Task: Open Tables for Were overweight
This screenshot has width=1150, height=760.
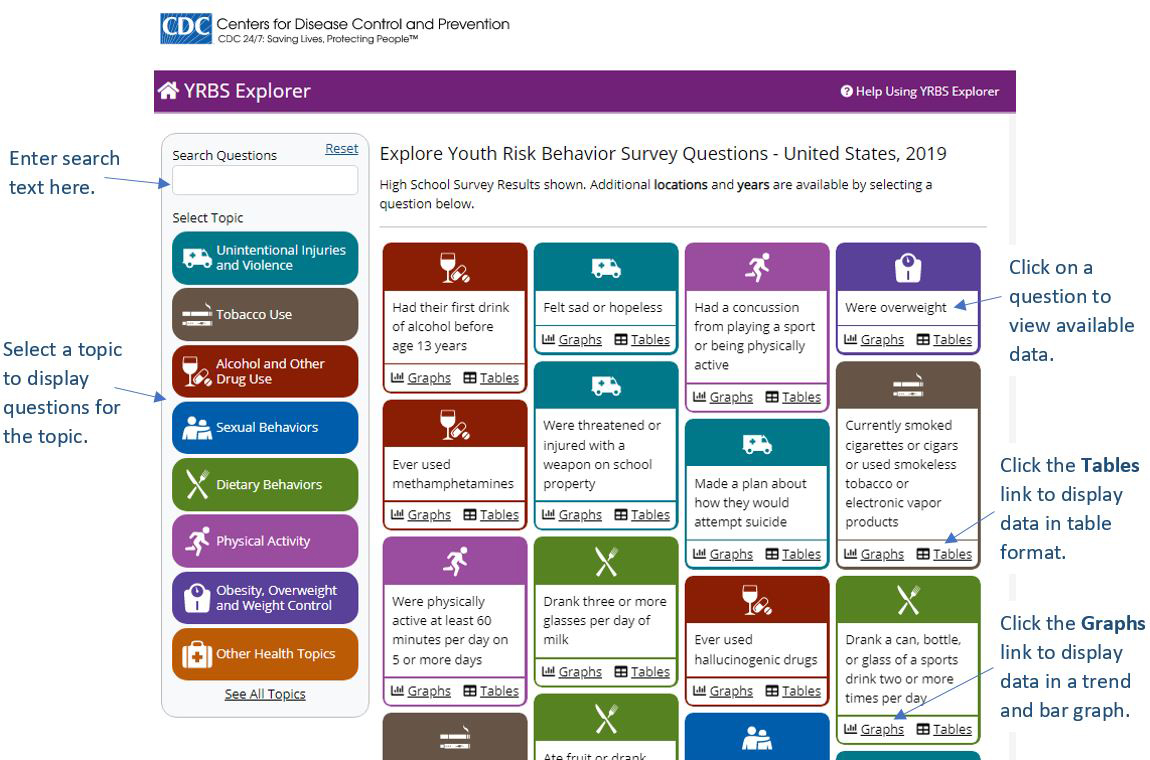Action: pyautogui.click(x=951, y=340)
